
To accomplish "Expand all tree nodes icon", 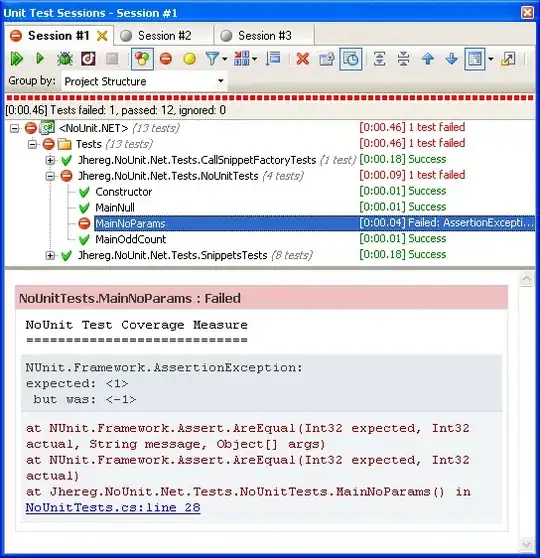I will (x=379, y=59).
